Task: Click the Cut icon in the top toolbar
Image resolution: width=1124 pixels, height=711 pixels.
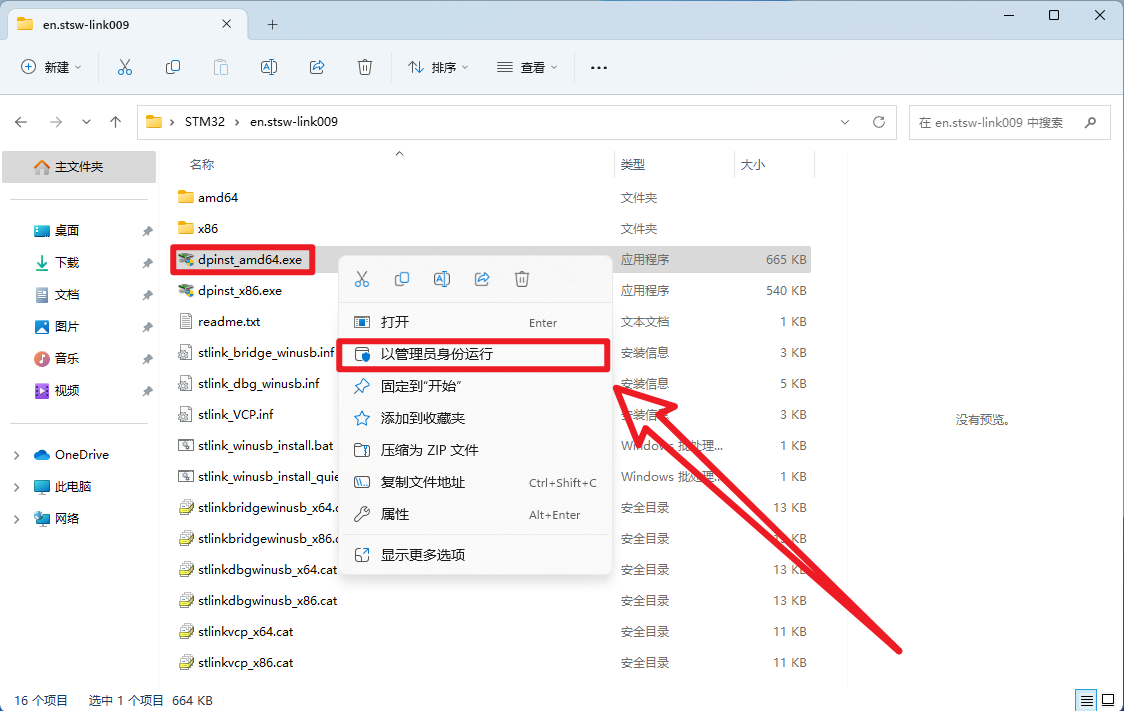Action: point(125,67)
